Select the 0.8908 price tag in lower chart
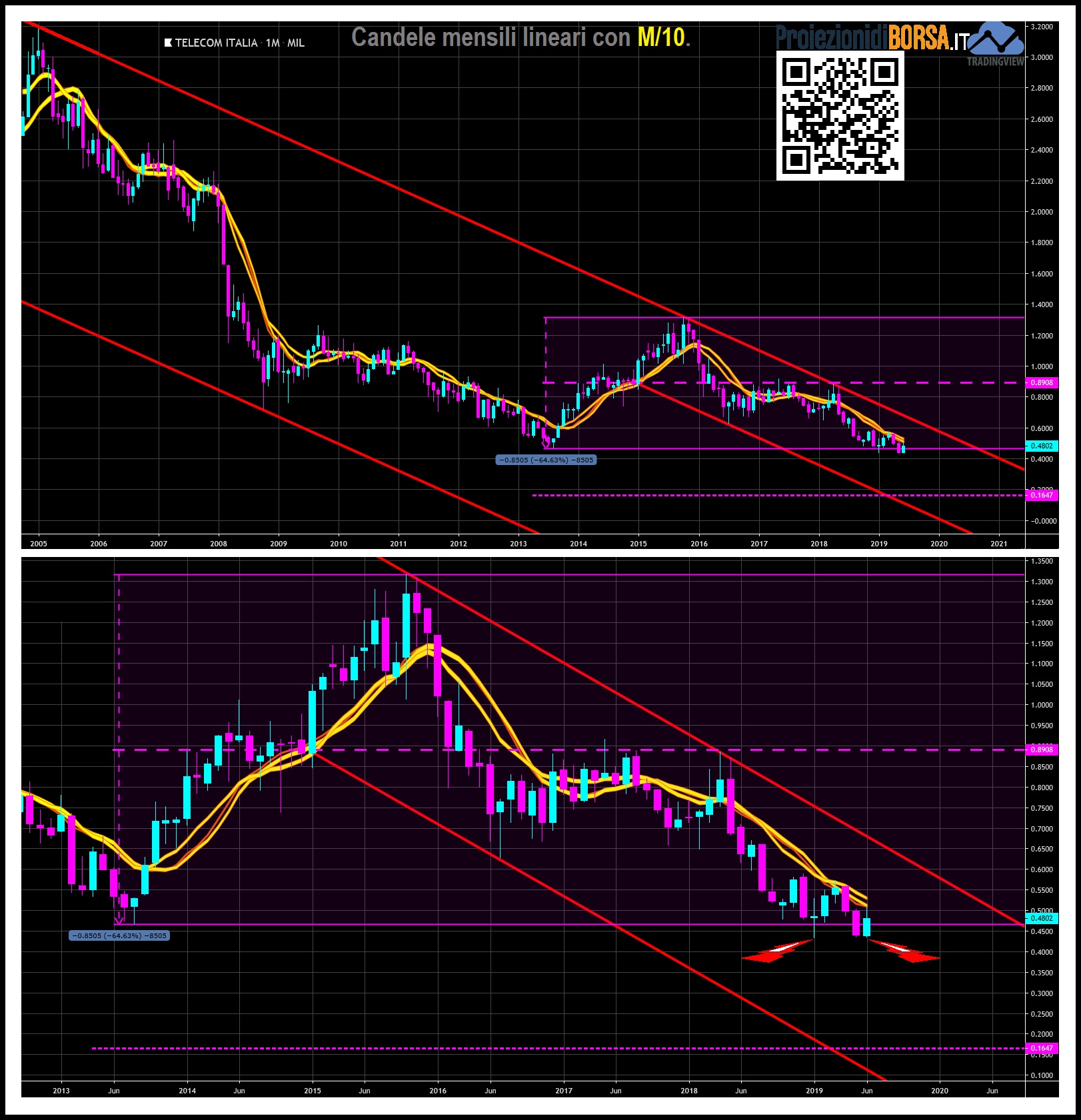 click(1042, 750)
